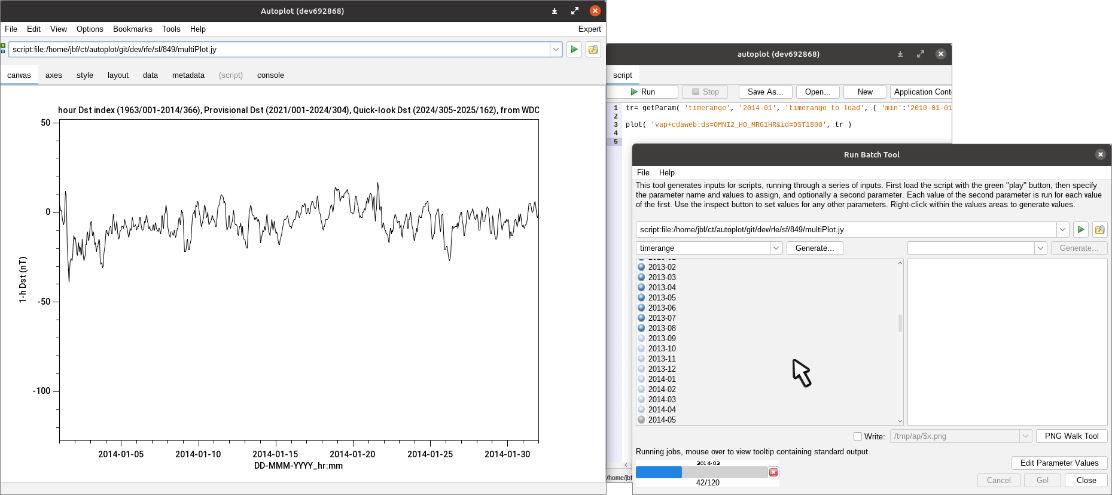Switch to the canvas tab
Viewport: 1112px width, 495px height.
click(19, 74)
